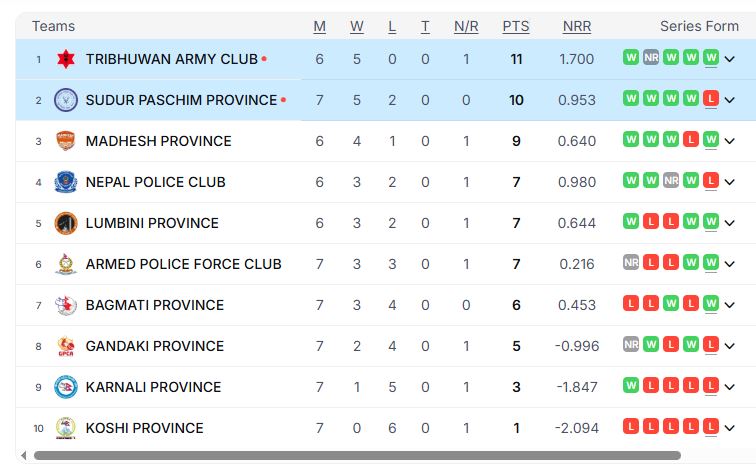Viewport: 756px width, 475px height.
Task: Sort table by the NRR column header
Action: (x=577, y=26)
